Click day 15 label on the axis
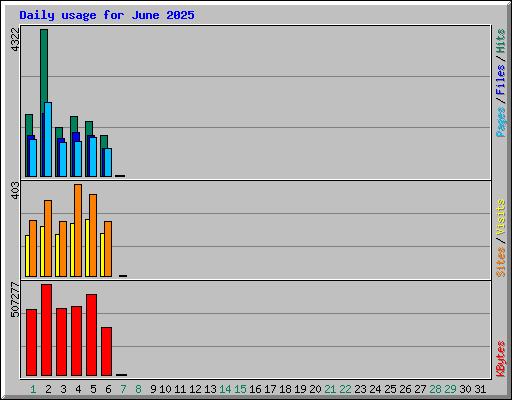Viewport: 512px width, 400px height. click(240, 389)
